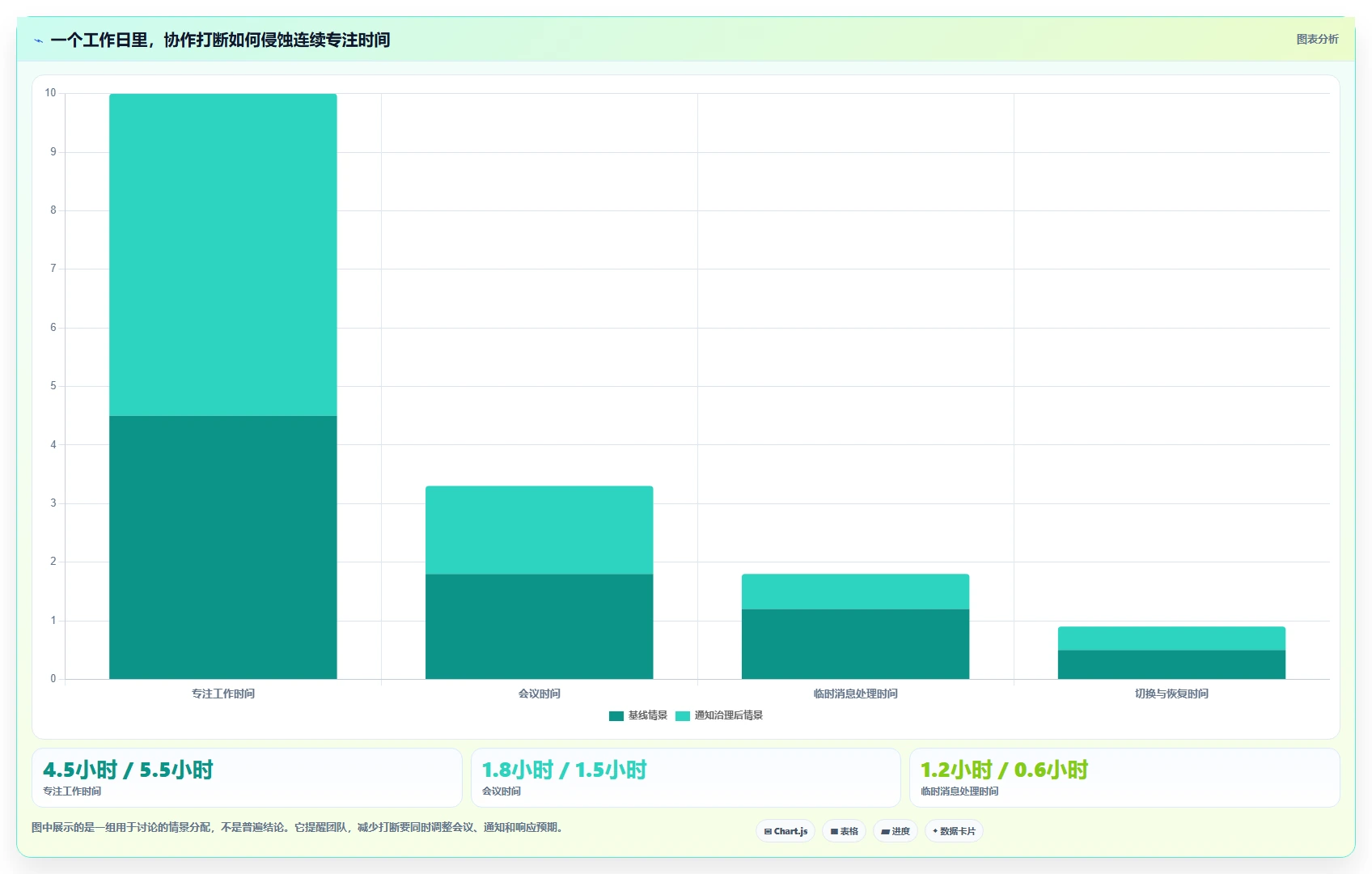
Task: Click the light teal segment for 切换与恢复时间
Action: tap(1172, 639)
